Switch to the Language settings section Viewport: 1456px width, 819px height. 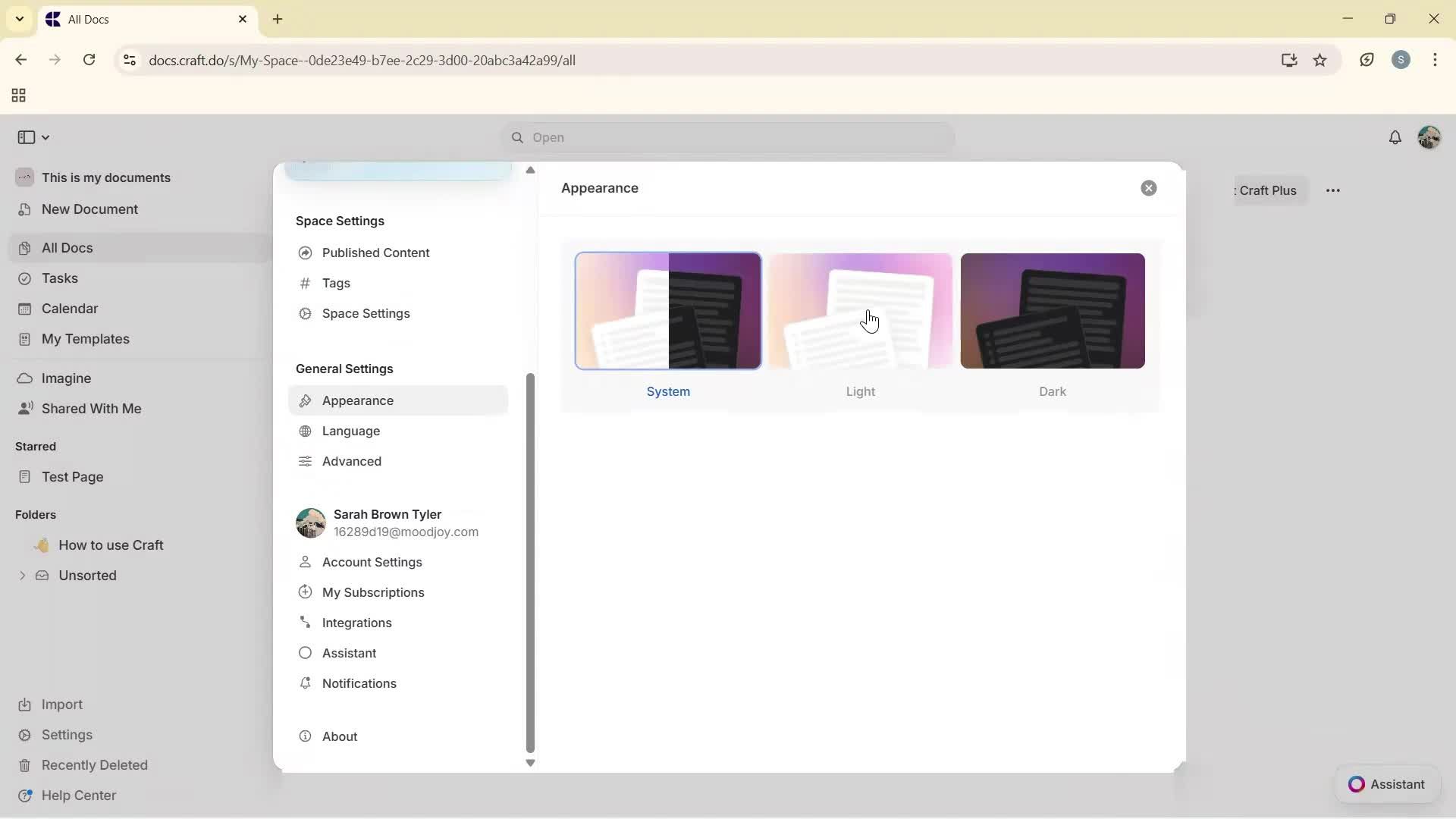[350, 431]
